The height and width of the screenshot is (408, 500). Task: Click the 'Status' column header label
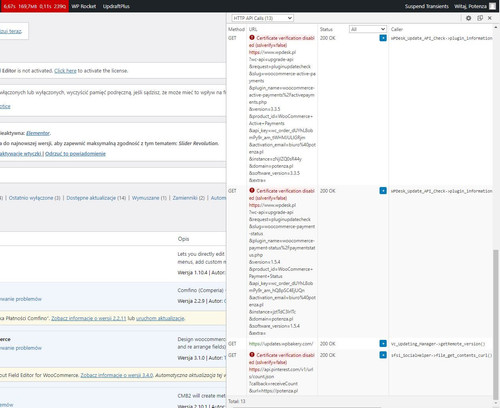pos(326,29)
